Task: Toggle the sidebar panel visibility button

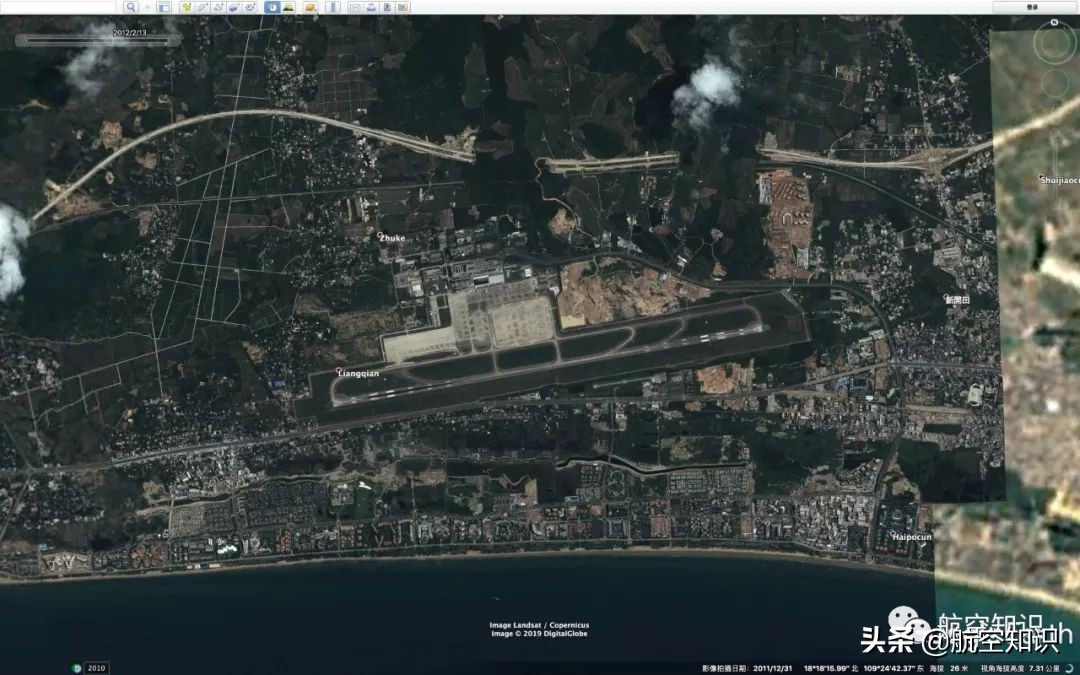Action: [164, 7]
